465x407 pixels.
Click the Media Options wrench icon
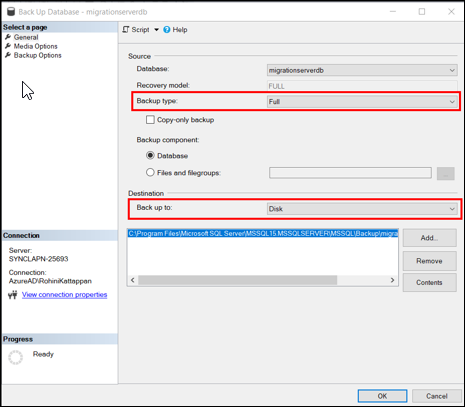[8, 46]
